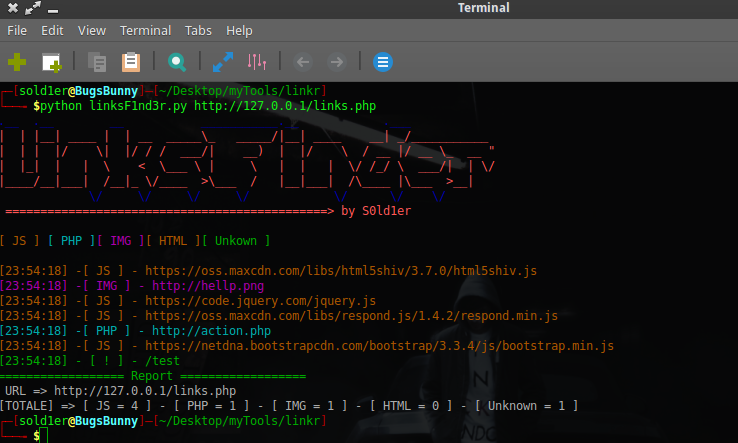
Task: Click the '[ IMG ]' legend label
Action: click(x=120, y=241)
